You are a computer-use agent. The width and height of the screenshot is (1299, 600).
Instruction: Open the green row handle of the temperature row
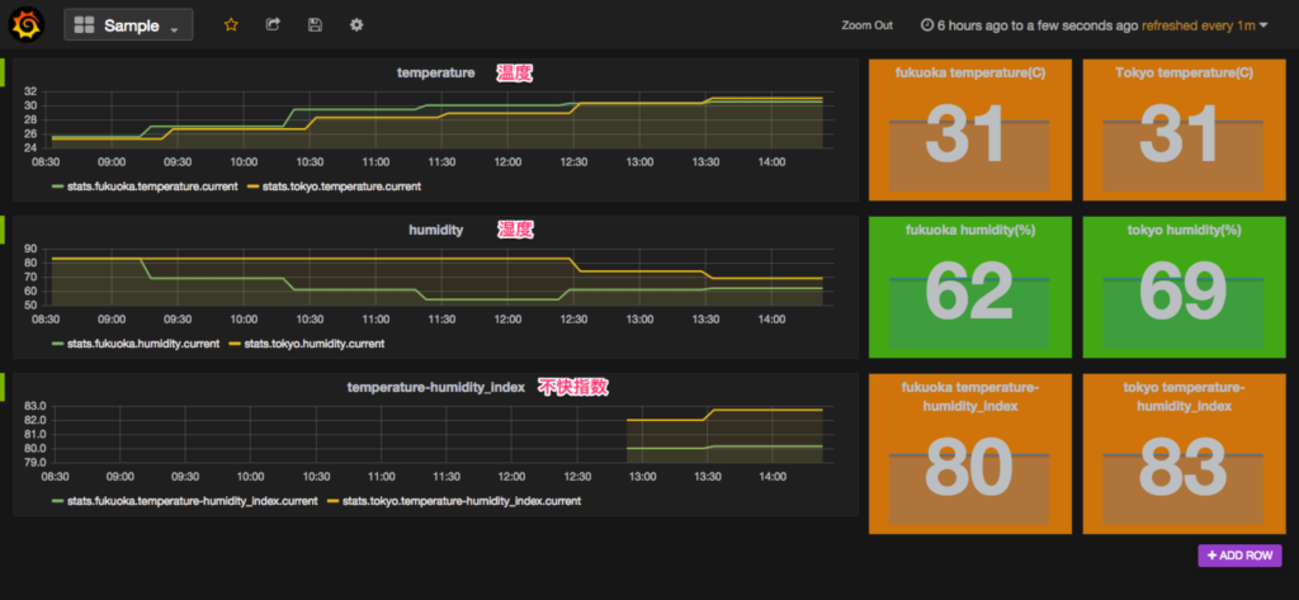pyautogui.click(x=3, y=72)
